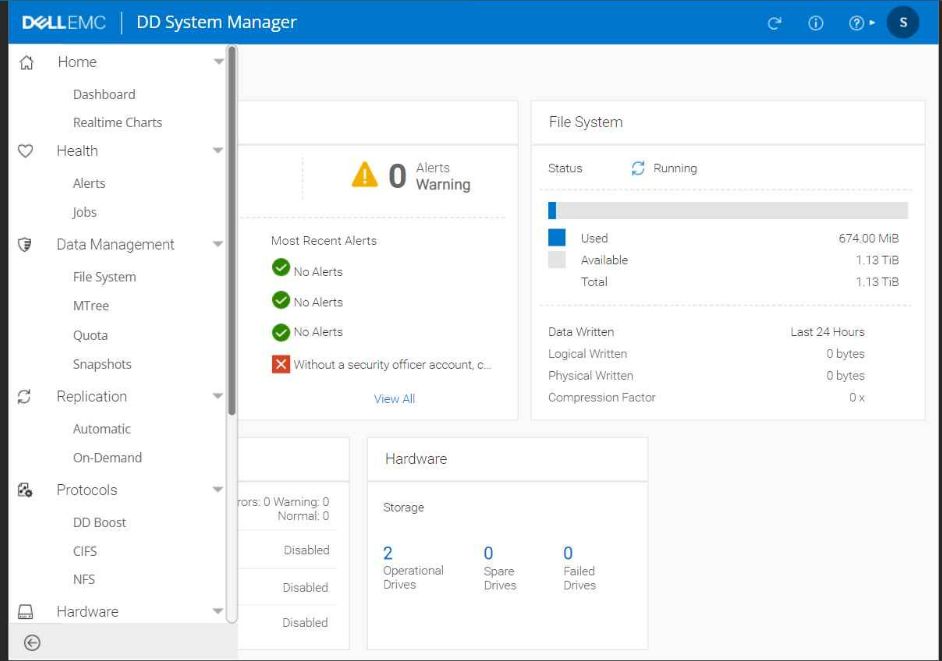942x661 pixels.
Task: Open Snapshots in sidebar
Action: (102, 364)
